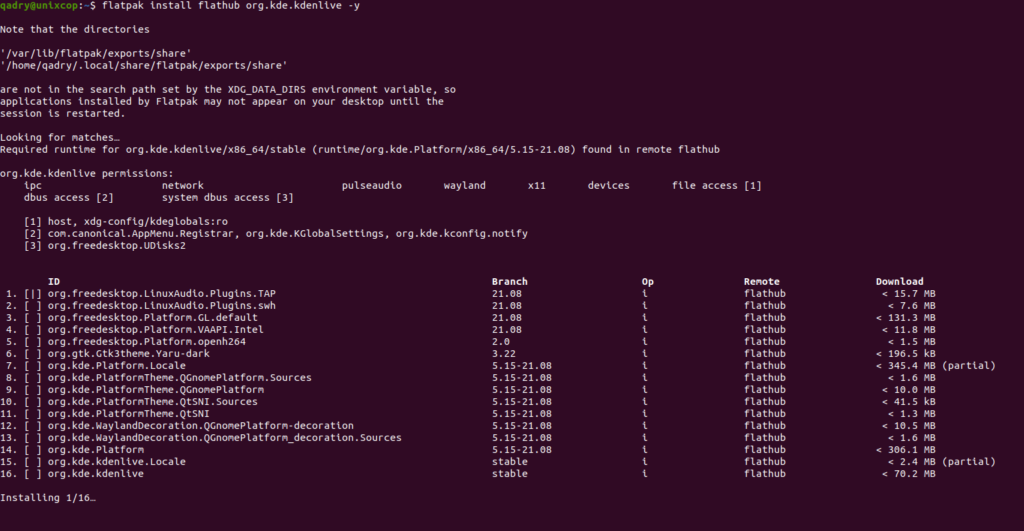The height and width of the screenshot is (531, 1024).
Task: Select the '/var/lib/flatpak/exports/share' path
Action: pos(95,54)
